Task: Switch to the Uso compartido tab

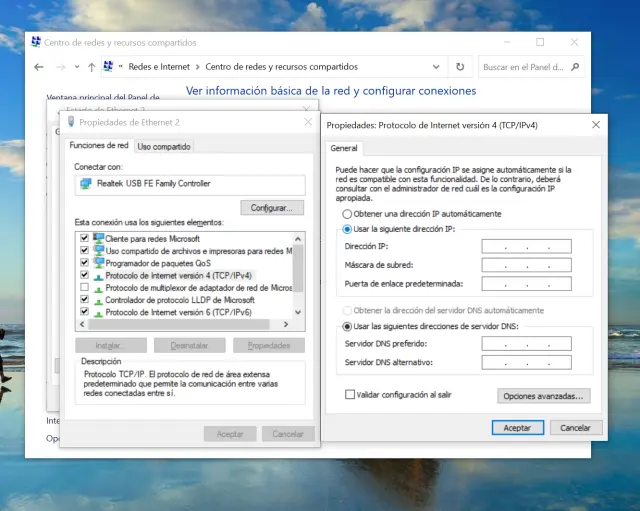Action: (164, 147)
